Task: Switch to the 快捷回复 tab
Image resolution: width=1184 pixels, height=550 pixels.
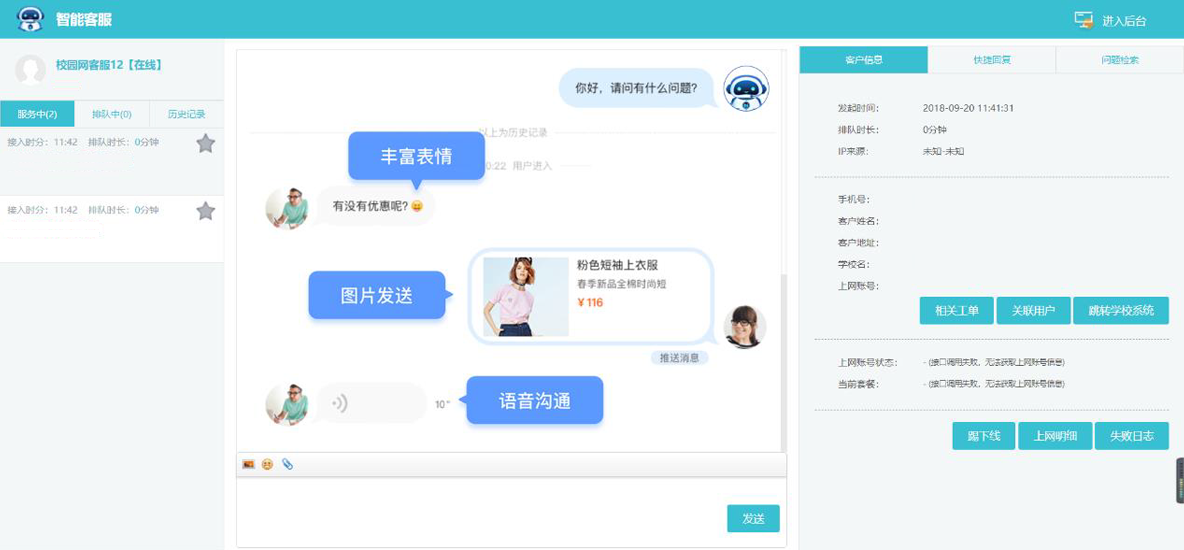Action: tap(991, 60)
